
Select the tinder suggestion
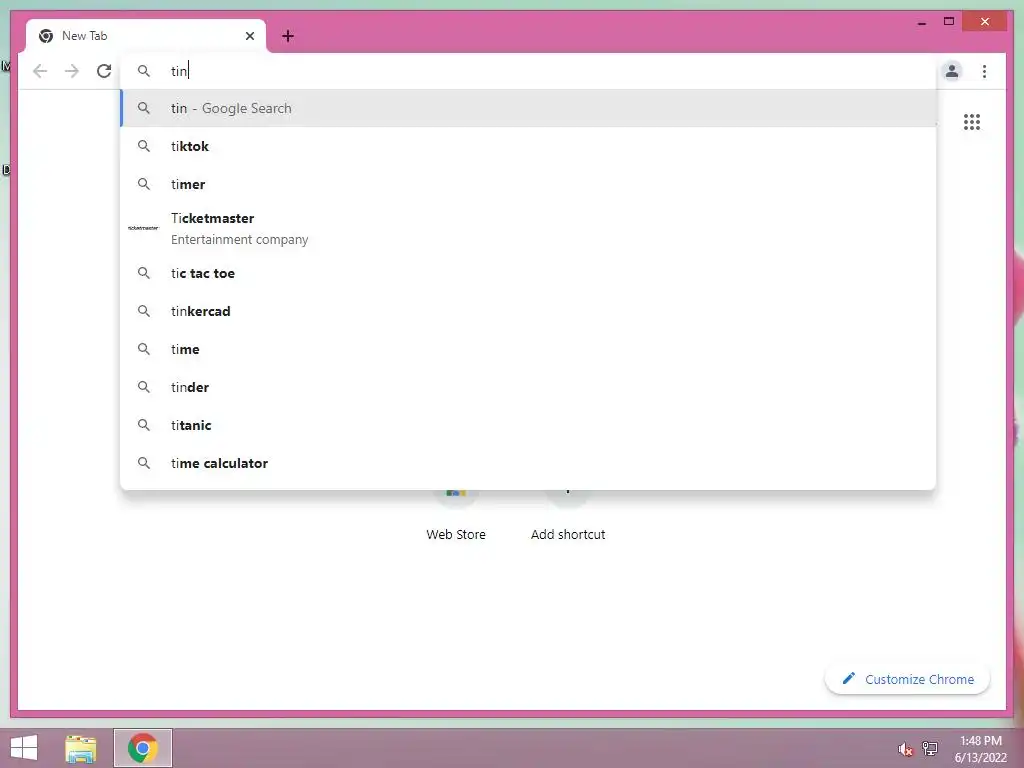tap(529, 387)
